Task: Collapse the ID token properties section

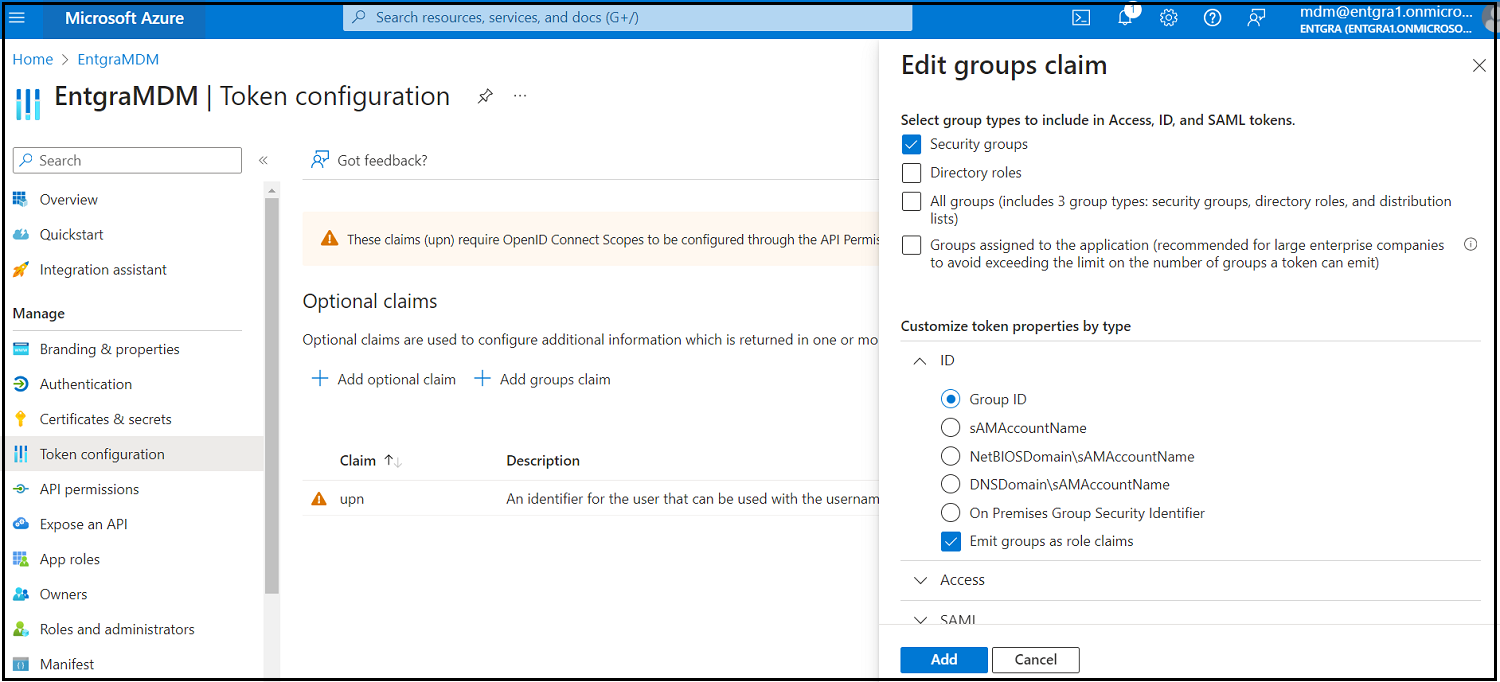Action: pyautogui.click(x=920, y=361)
